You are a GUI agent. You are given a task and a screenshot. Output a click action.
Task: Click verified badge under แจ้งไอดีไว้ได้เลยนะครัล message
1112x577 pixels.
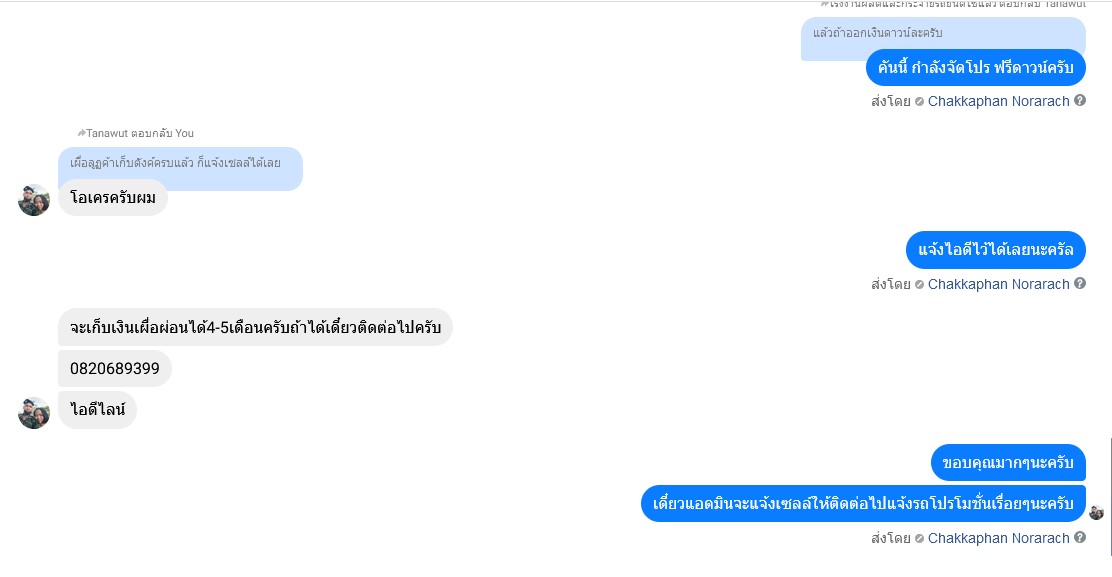[x=919, y=285]
